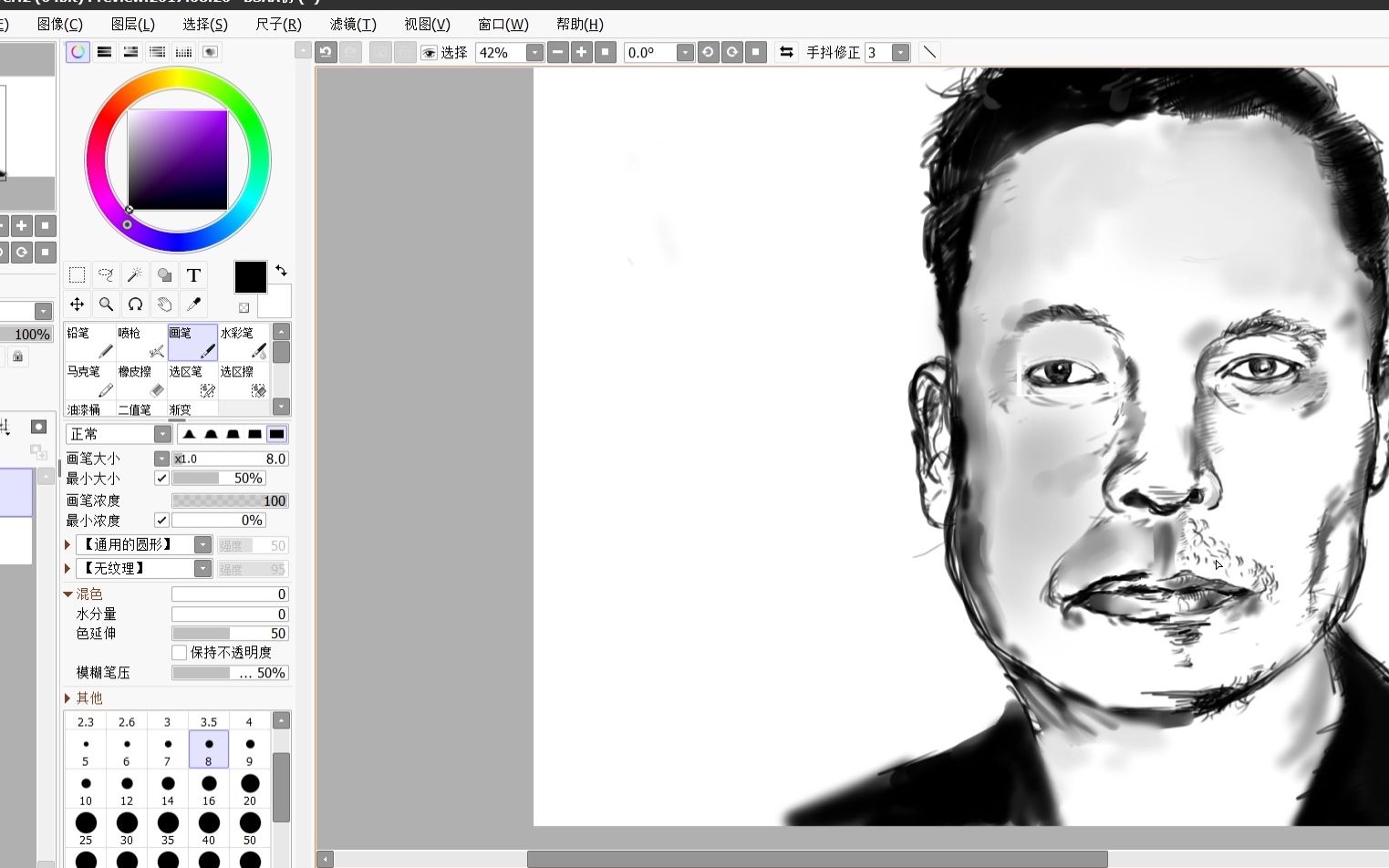Open the rotation angle 0.0° dropdown
This screenshot has height=868, width=1389.
coord(685,53)
